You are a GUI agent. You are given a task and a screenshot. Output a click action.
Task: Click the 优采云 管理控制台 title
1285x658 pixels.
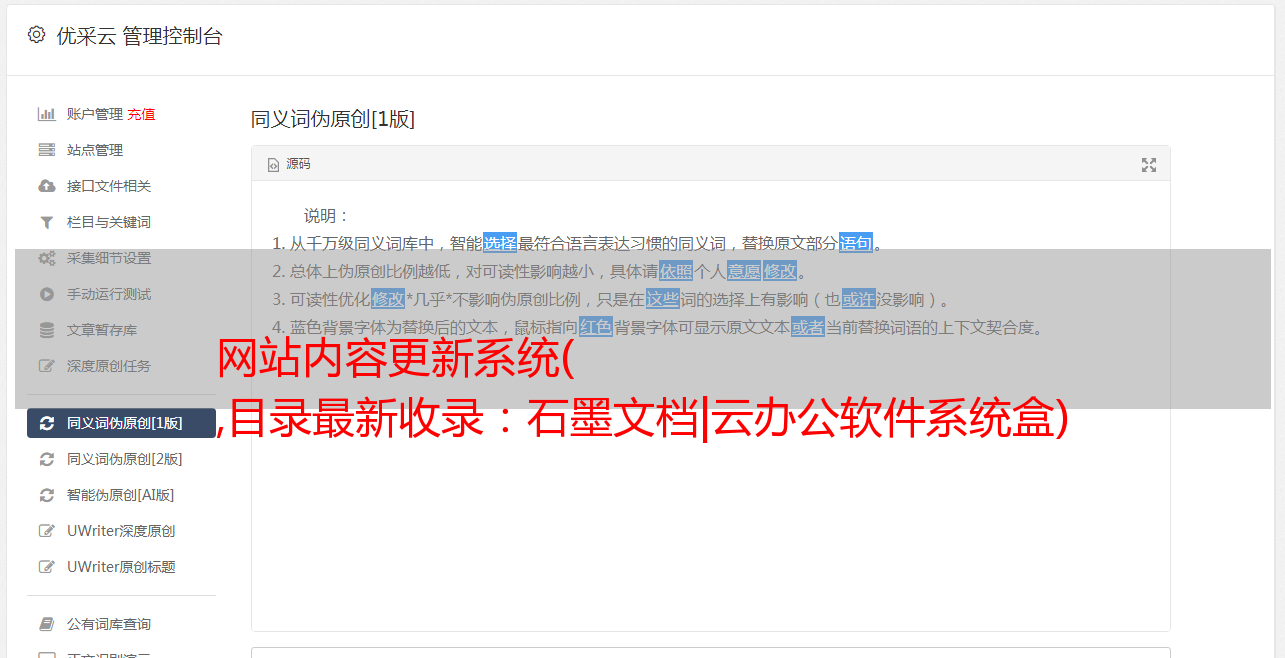139,36
